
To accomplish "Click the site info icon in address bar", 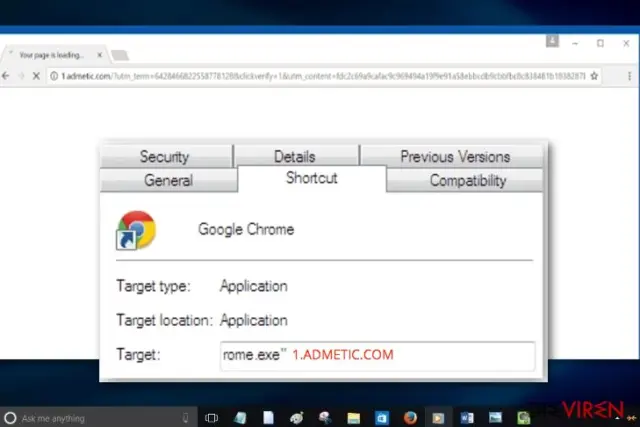I will [54, 76].
